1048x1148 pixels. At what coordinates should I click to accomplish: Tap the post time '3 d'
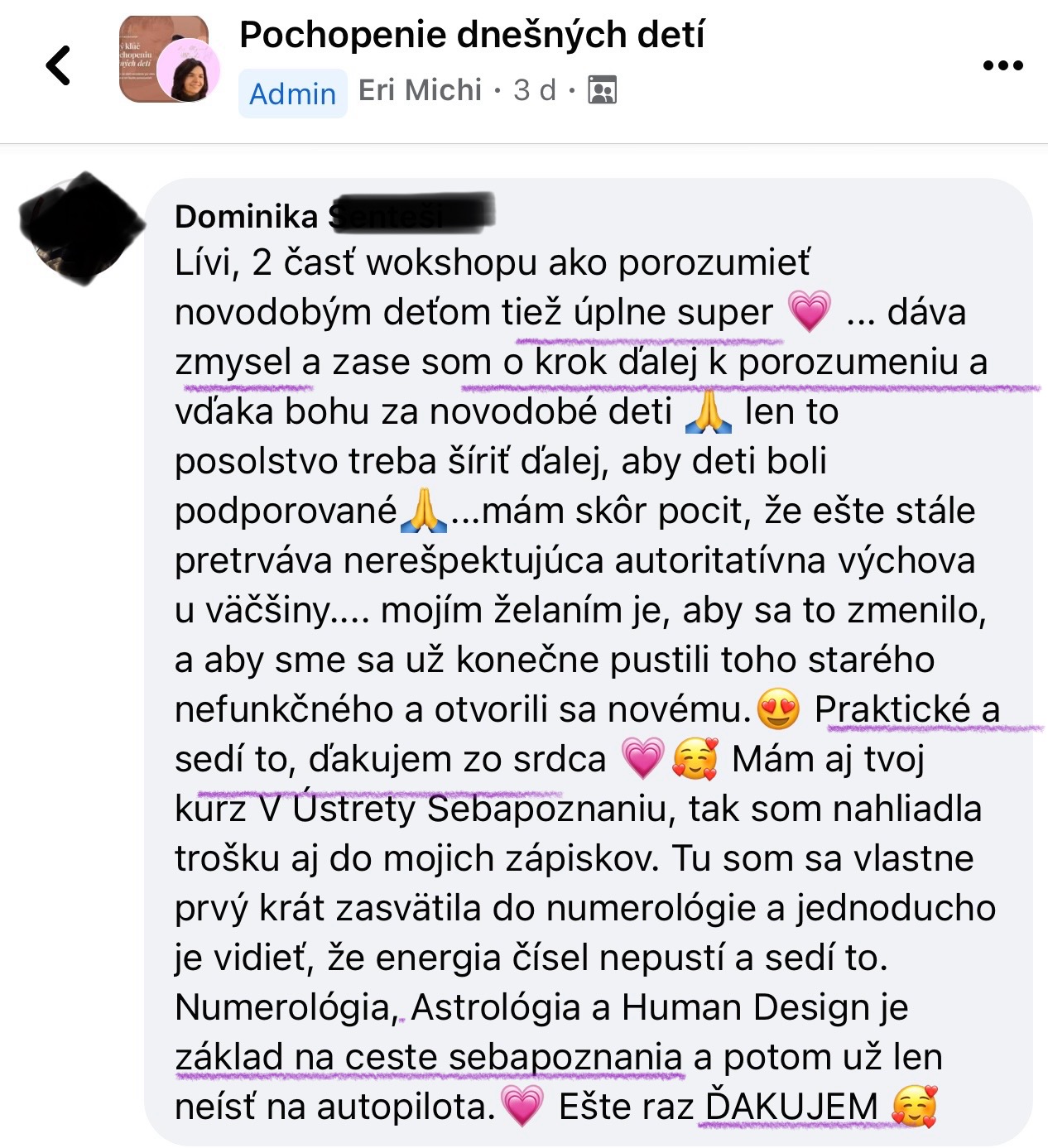535,89
